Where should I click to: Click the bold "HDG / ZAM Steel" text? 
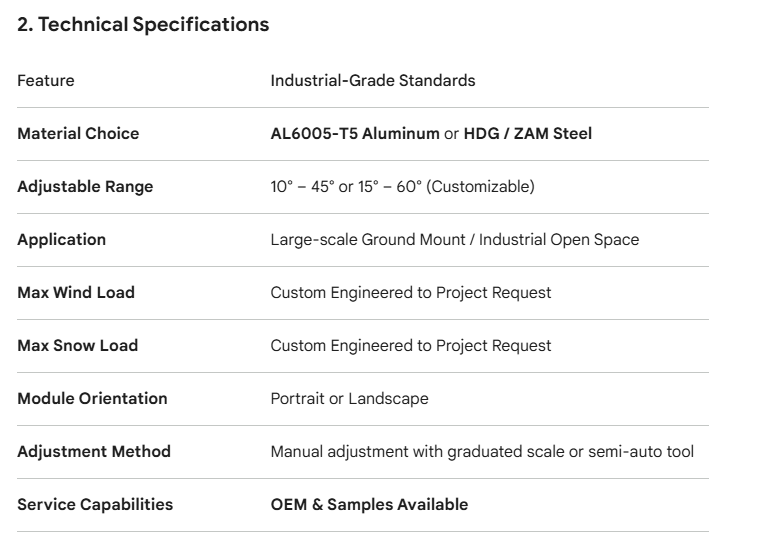528,133
